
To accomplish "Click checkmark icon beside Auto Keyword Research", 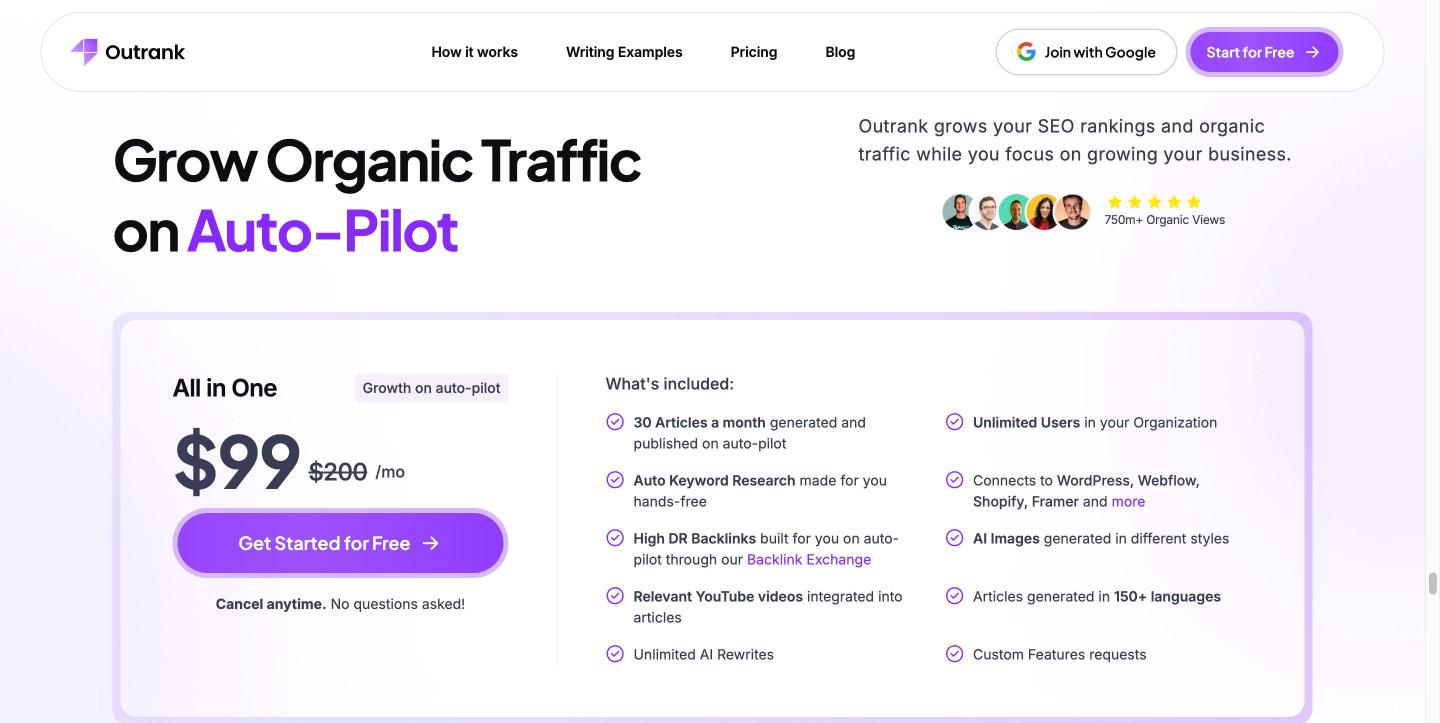I will pyautogui.click(x=615, y=480).
